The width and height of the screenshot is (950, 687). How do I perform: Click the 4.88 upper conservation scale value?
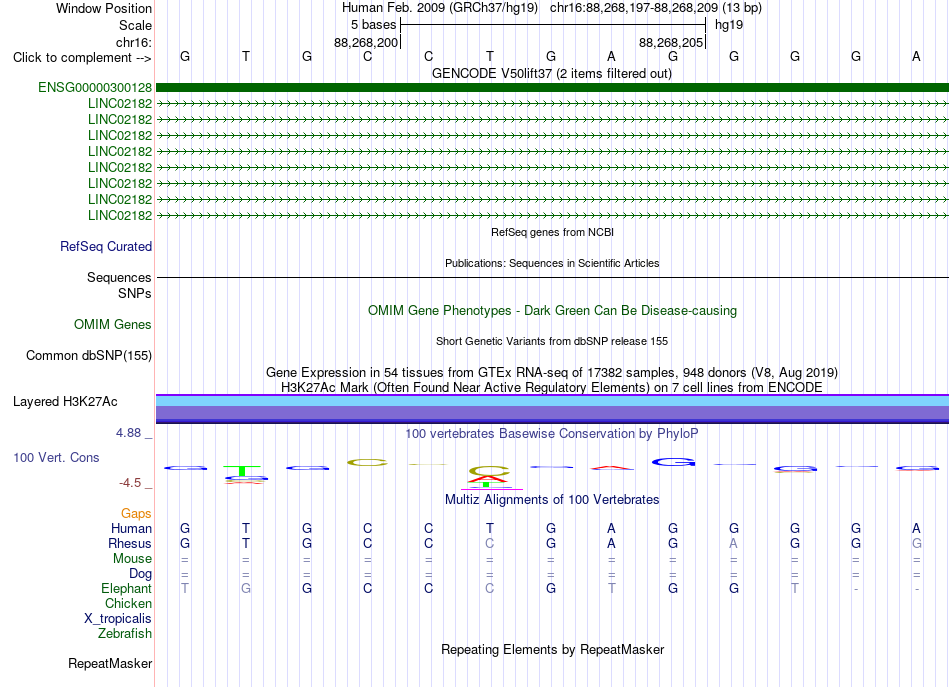tap(128, 433)
